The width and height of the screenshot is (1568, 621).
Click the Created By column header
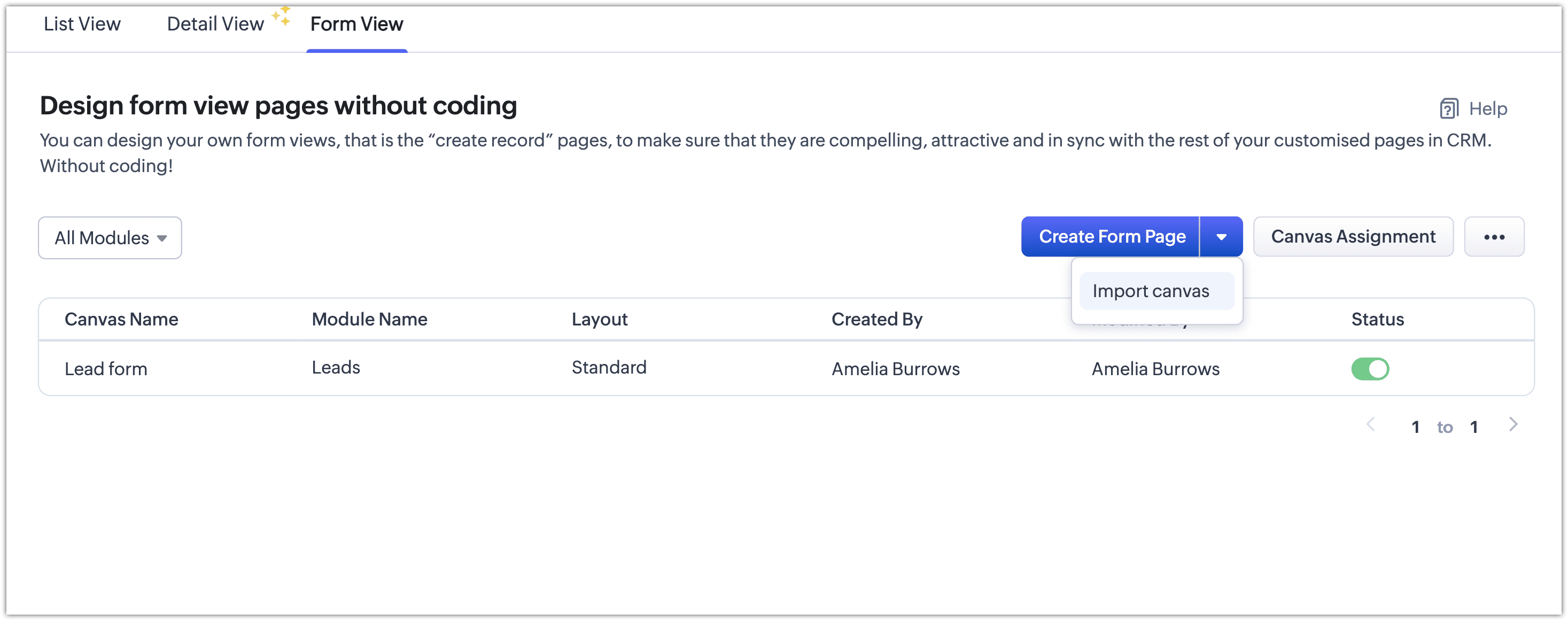point(876,320)
